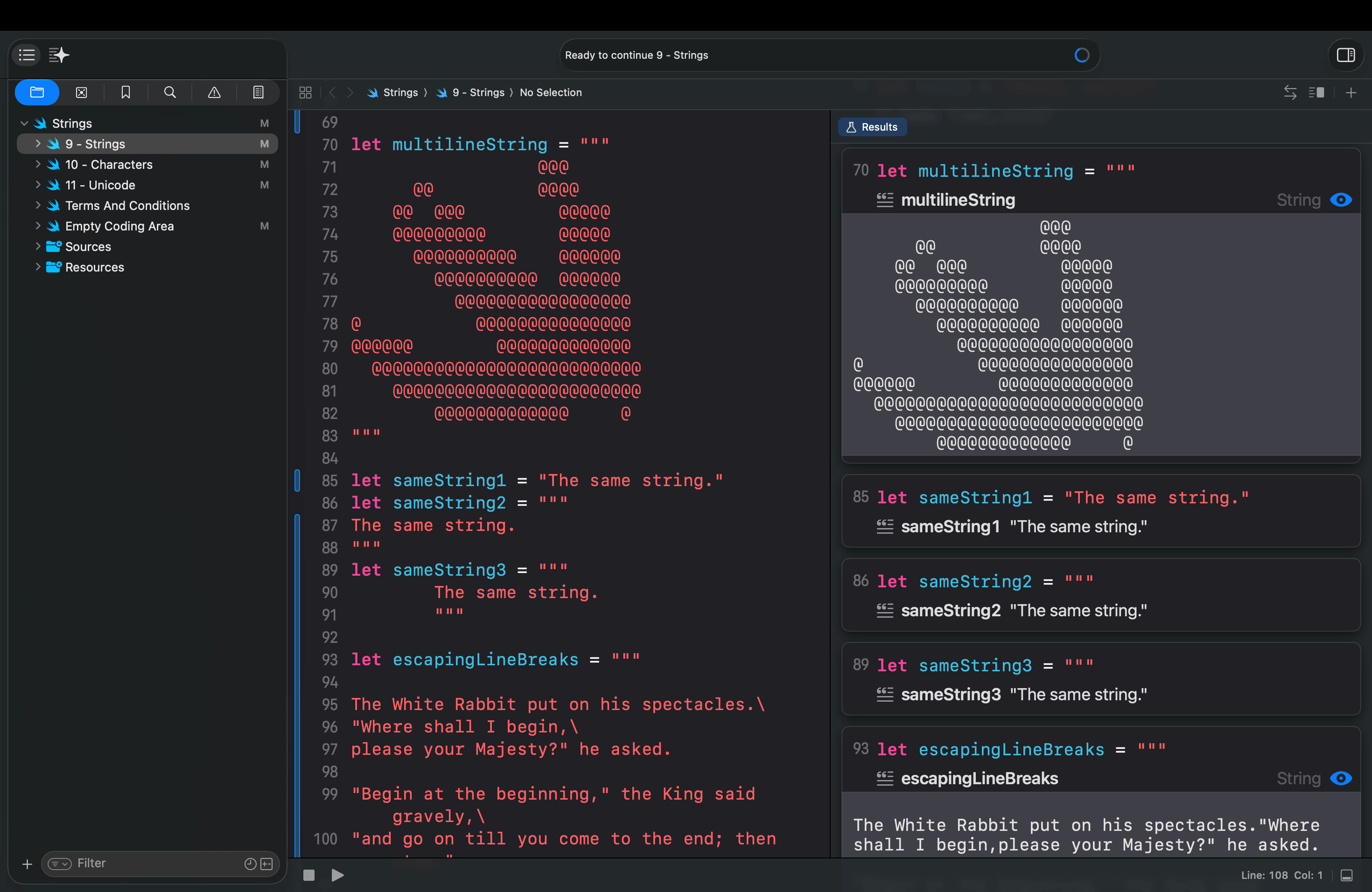The width and height of the screenshot is (1372, 892).
Task: Click the Results button
Action: 872,127
